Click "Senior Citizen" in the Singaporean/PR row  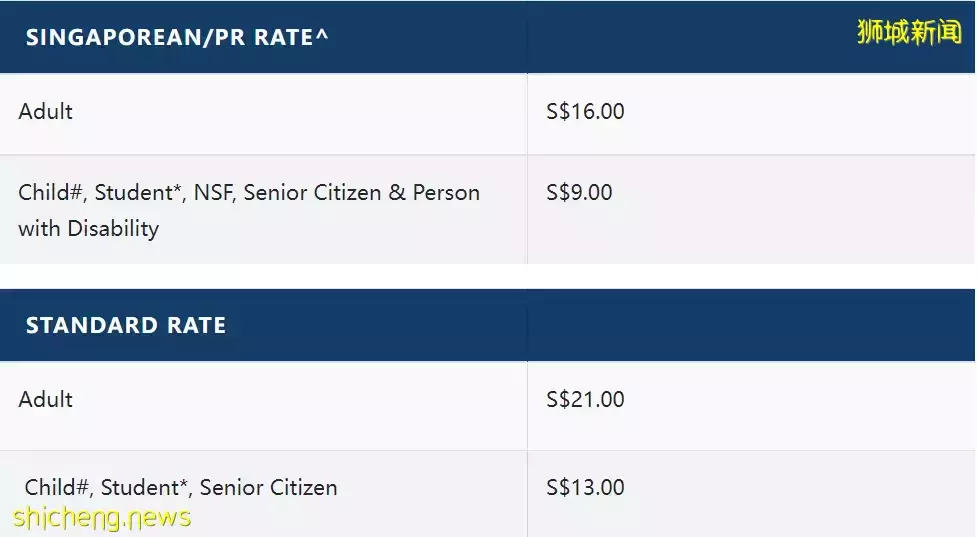coord(312,192)
